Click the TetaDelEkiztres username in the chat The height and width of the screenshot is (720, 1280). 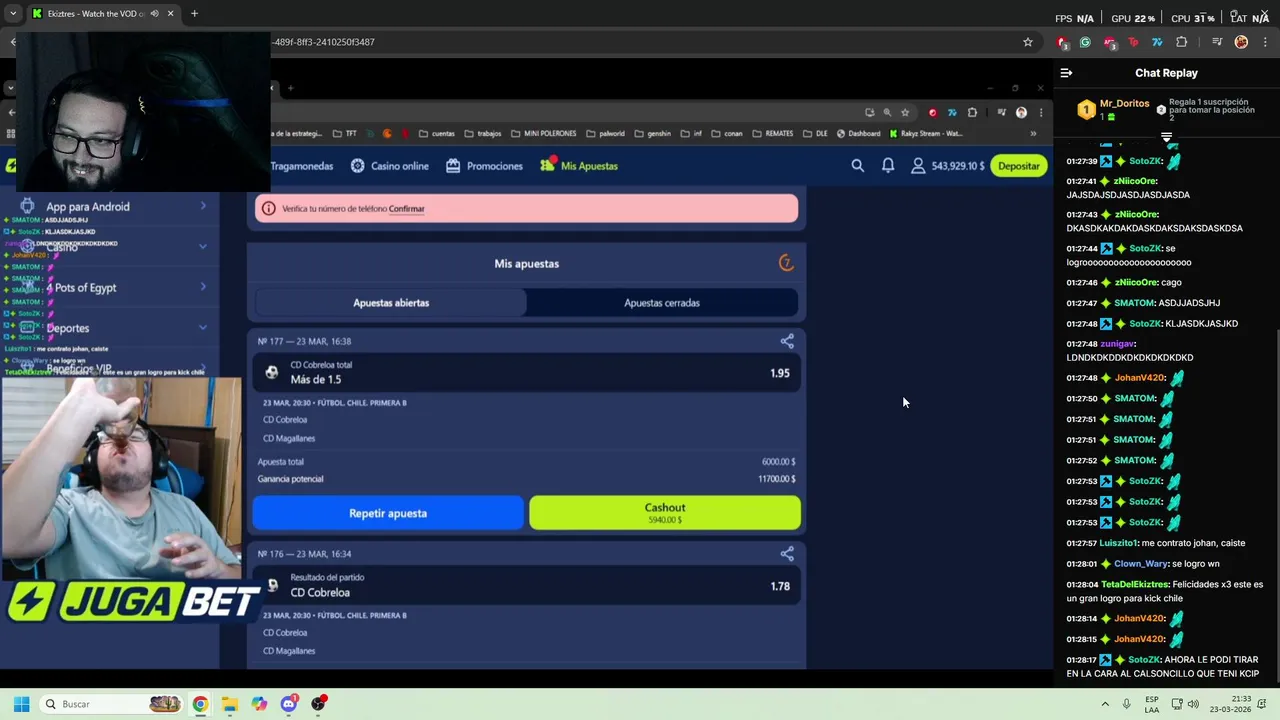coord(1135,584)
